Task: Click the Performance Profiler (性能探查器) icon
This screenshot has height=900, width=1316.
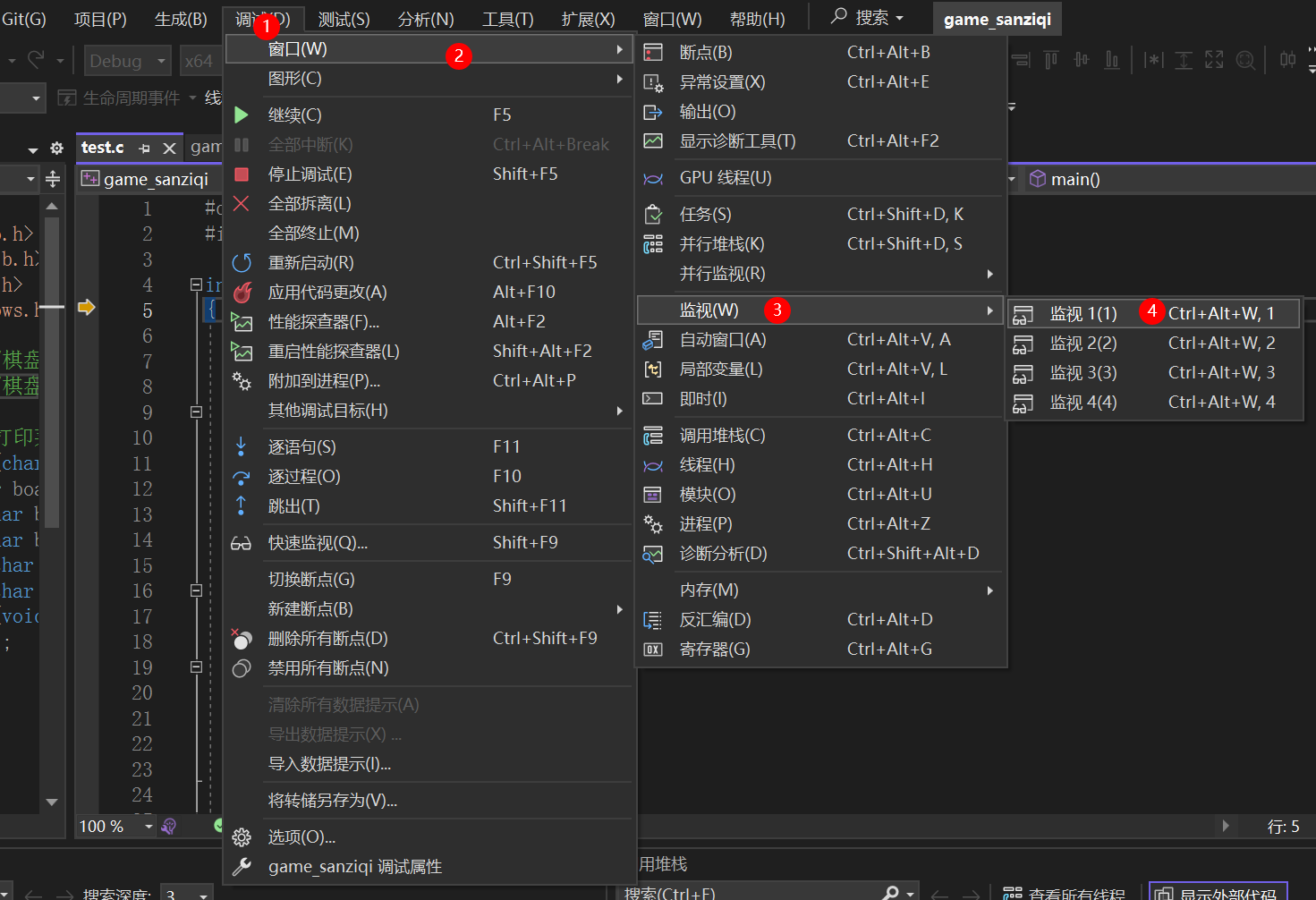Action: [x=242, y=321]
